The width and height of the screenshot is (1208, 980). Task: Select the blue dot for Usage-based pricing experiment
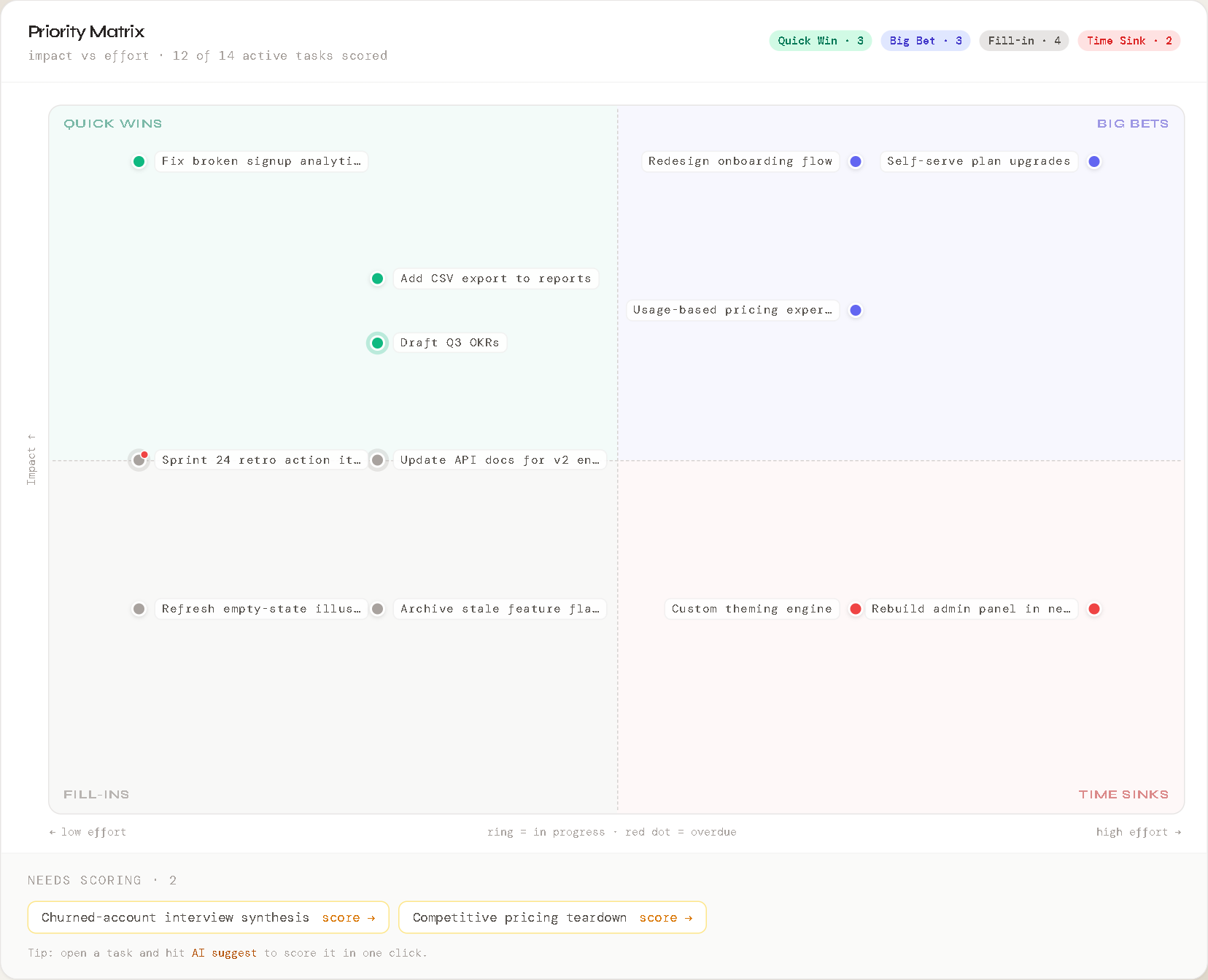tap(856, 311)
